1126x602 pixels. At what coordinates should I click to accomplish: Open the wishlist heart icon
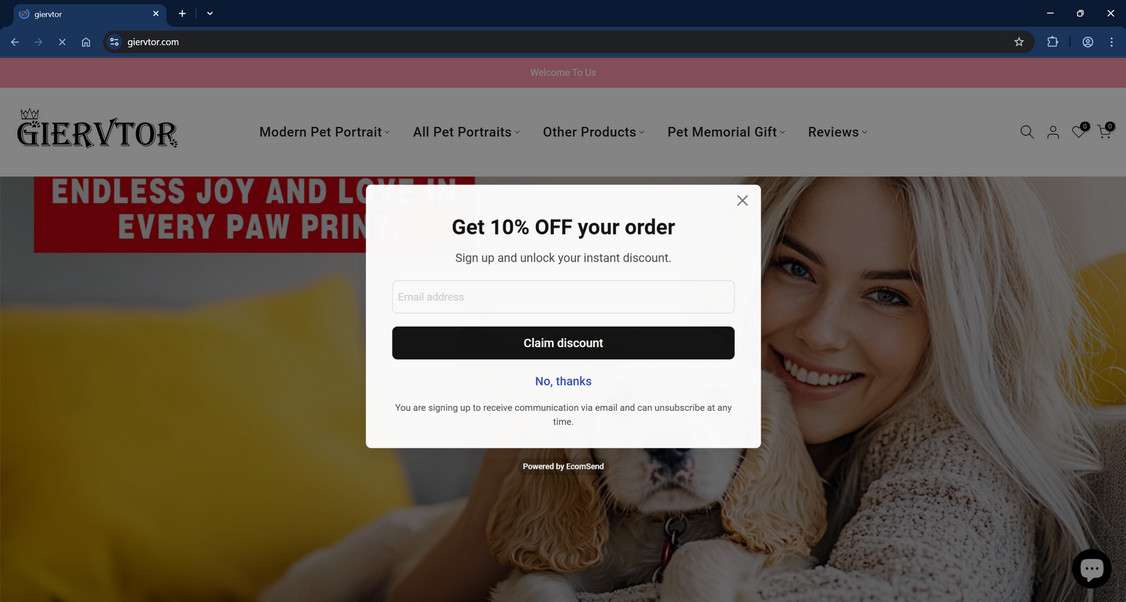1079,131
